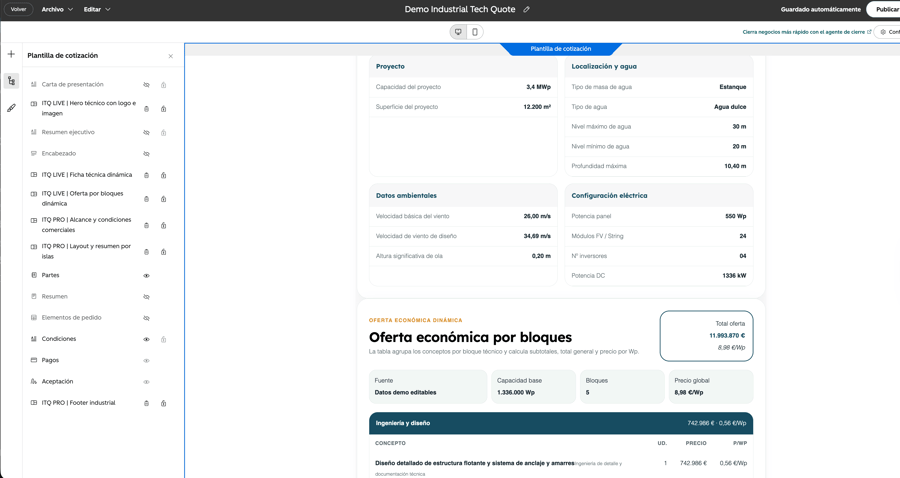Click the Oferta económica por bloques heading

(x=470, y=337)
